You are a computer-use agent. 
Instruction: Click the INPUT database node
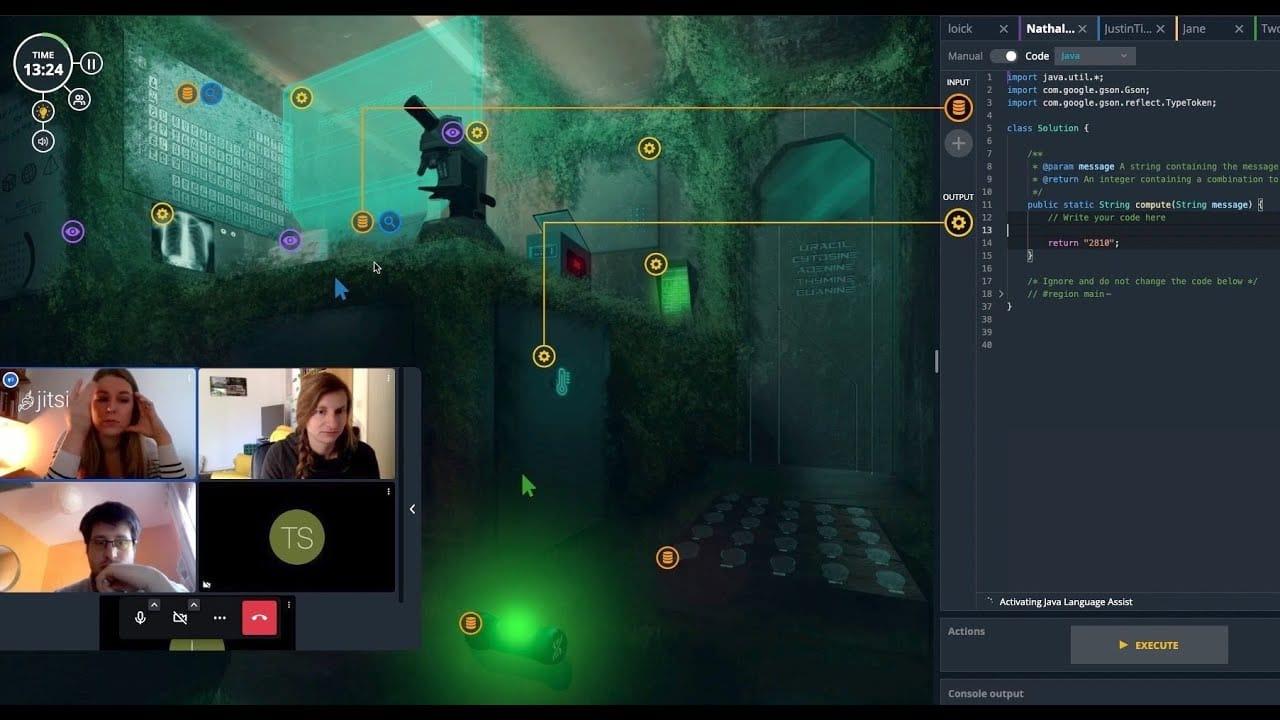(x=958, y=107)
